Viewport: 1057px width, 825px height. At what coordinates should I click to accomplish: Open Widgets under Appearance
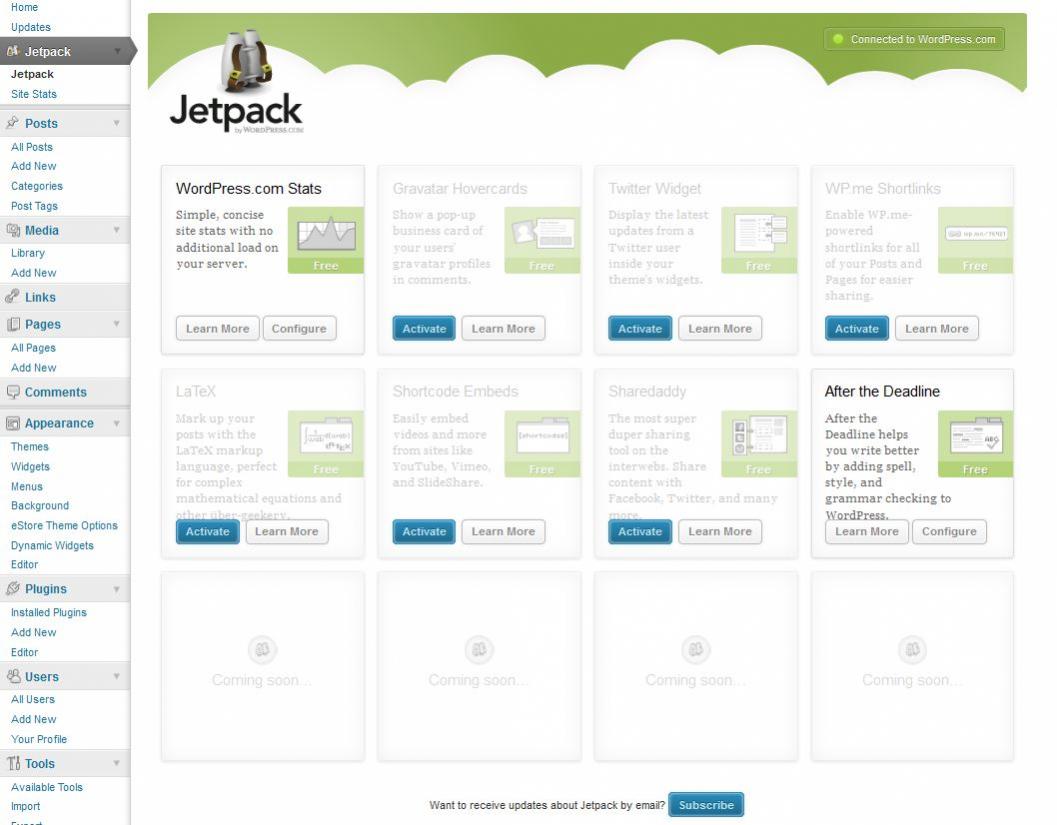click(x=30, y=466)
